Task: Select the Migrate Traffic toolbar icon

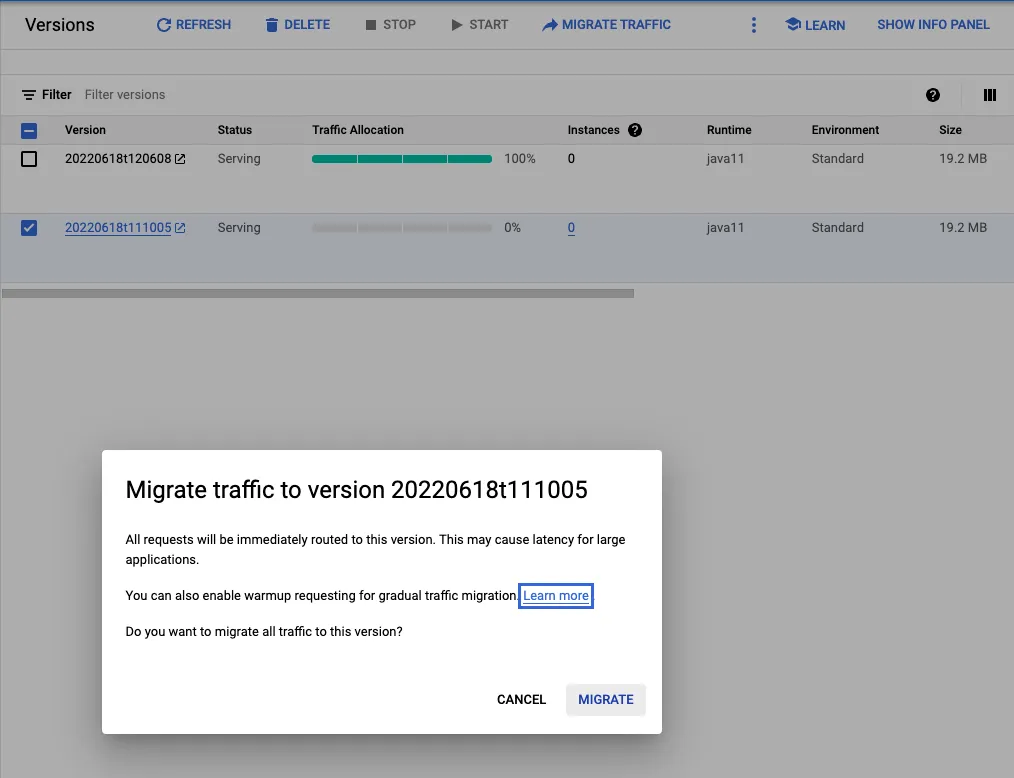Action: [x=550, y=24]
